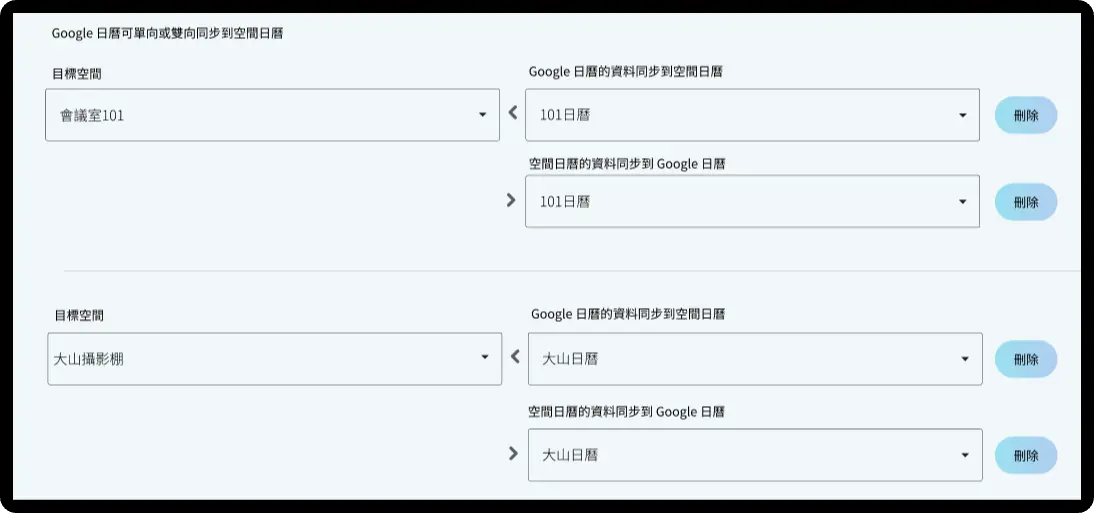Click arrow of 101日曆 under Google 日曆的資料同步到空間日曆
Screen dimensions: 1094x513
click(x=962, y=115)
